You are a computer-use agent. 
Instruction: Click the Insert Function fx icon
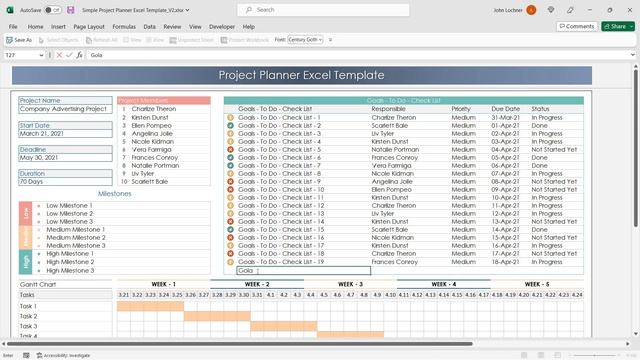point(79,55)
